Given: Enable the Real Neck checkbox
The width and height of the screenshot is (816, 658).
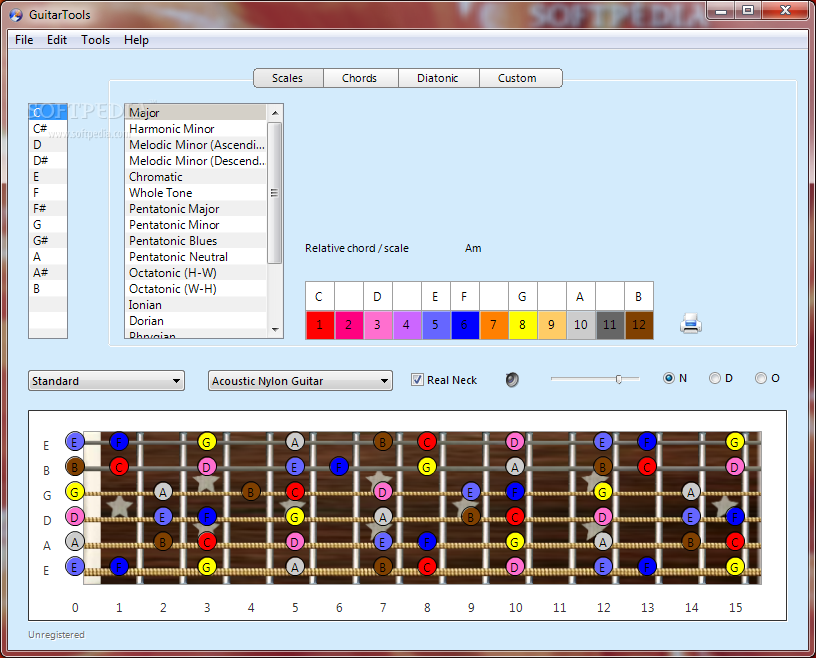Looking at the screenshot, I should [417, 379].
